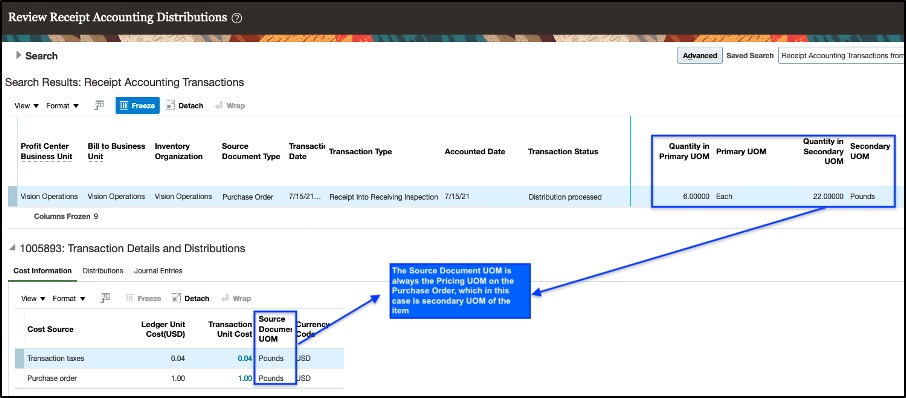Click Inventory Organization column header

pos(179,151)
